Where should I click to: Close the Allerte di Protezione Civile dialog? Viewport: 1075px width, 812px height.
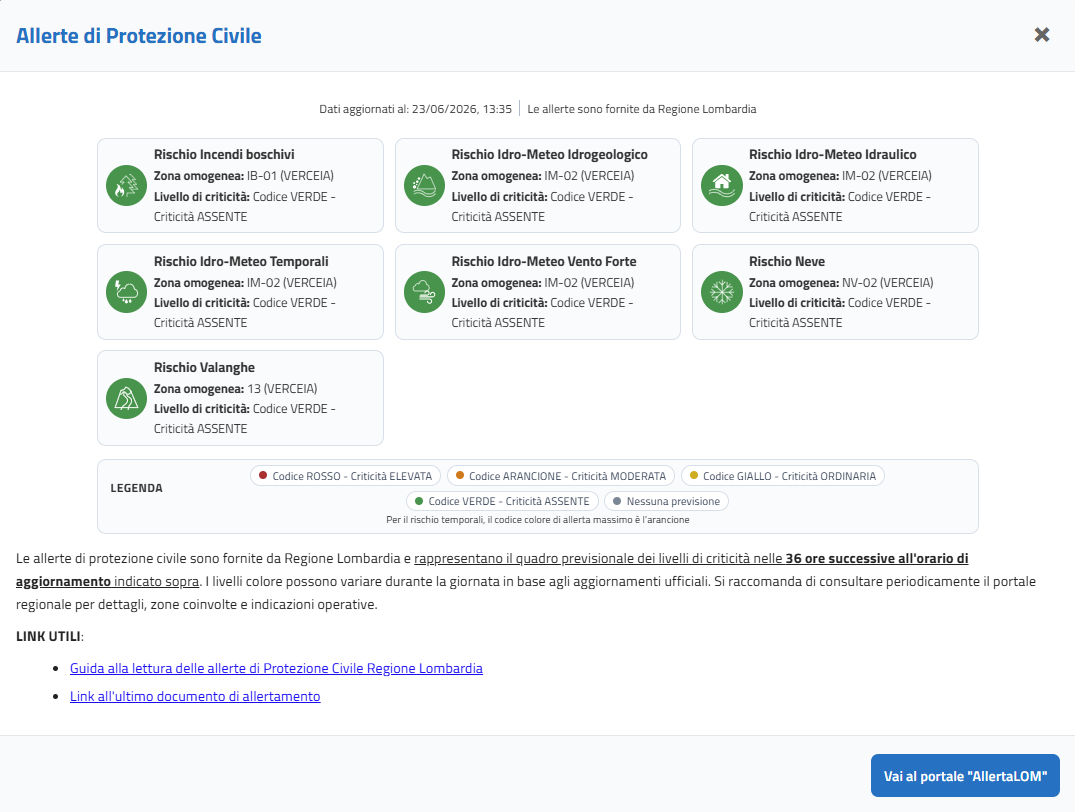[1041, 35]
